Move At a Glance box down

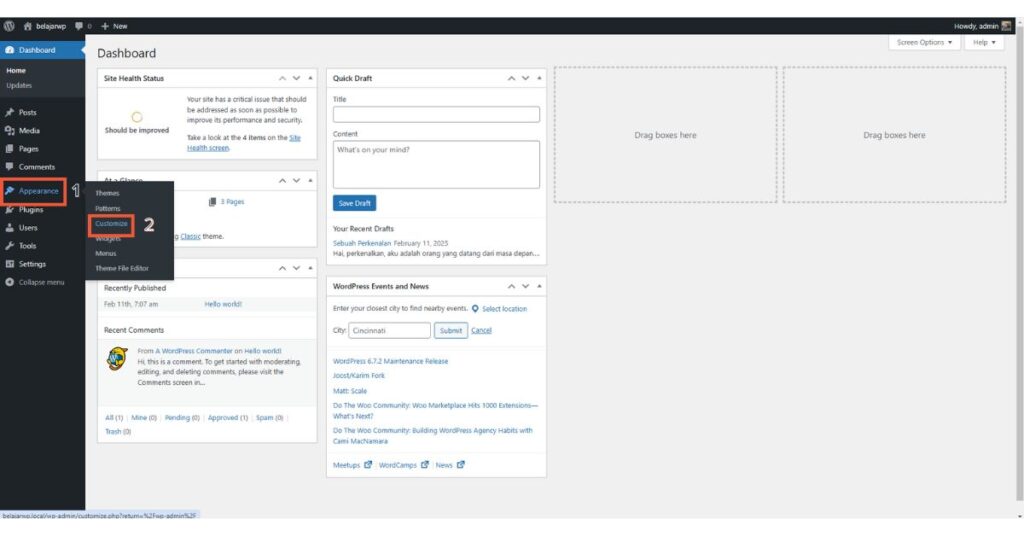[296, 180]
